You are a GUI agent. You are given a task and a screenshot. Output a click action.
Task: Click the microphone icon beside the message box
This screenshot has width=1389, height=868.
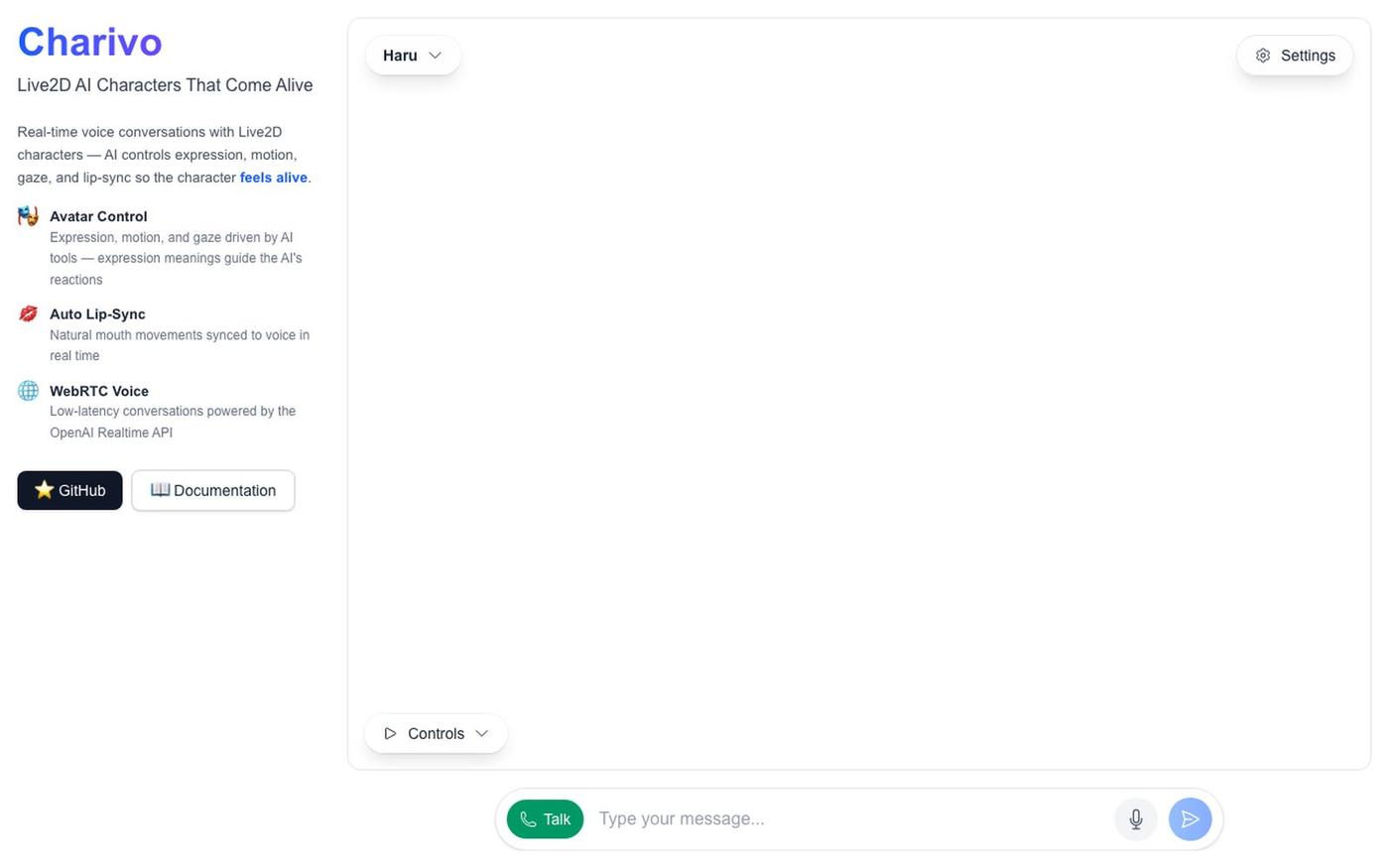(x=1136, y=819)
